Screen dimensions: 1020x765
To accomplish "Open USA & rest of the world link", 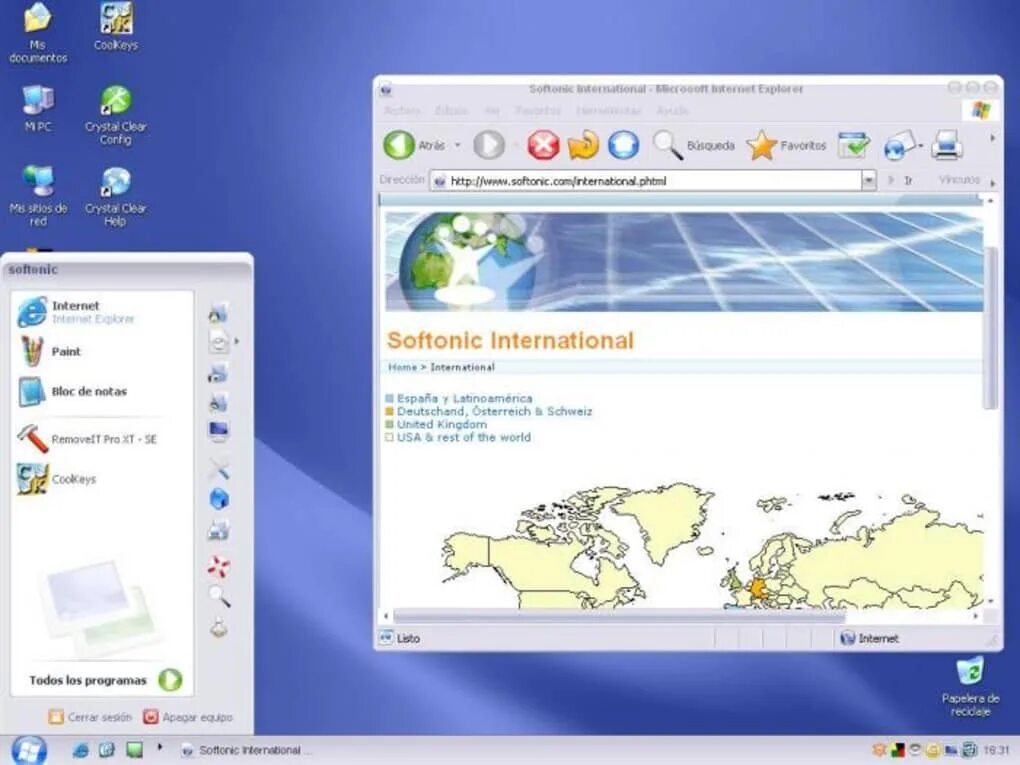I will (x=464, y=437).
